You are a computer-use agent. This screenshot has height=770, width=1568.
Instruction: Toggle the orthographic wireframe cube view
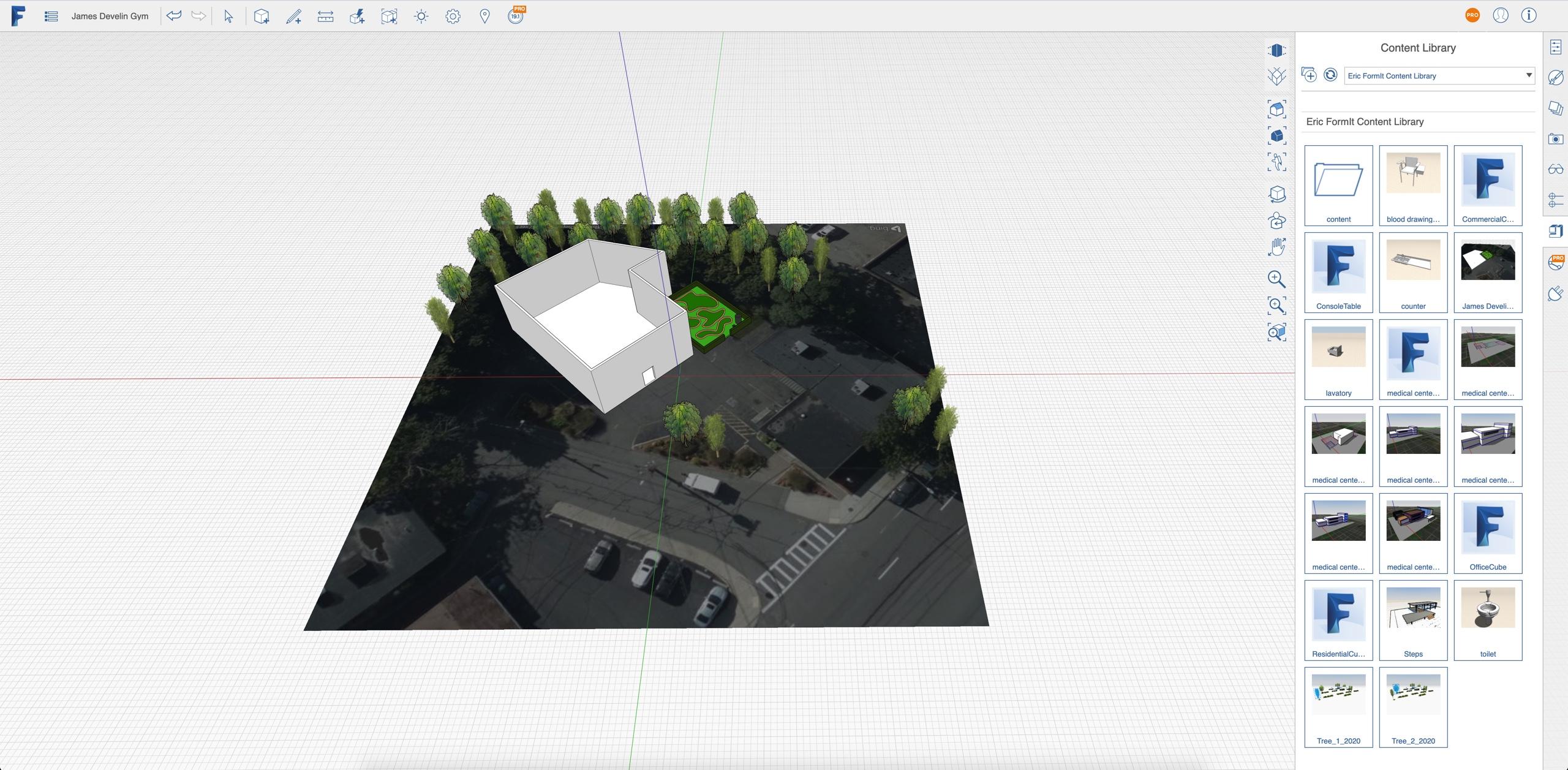pyautogui.click(x=1277, y=77)
